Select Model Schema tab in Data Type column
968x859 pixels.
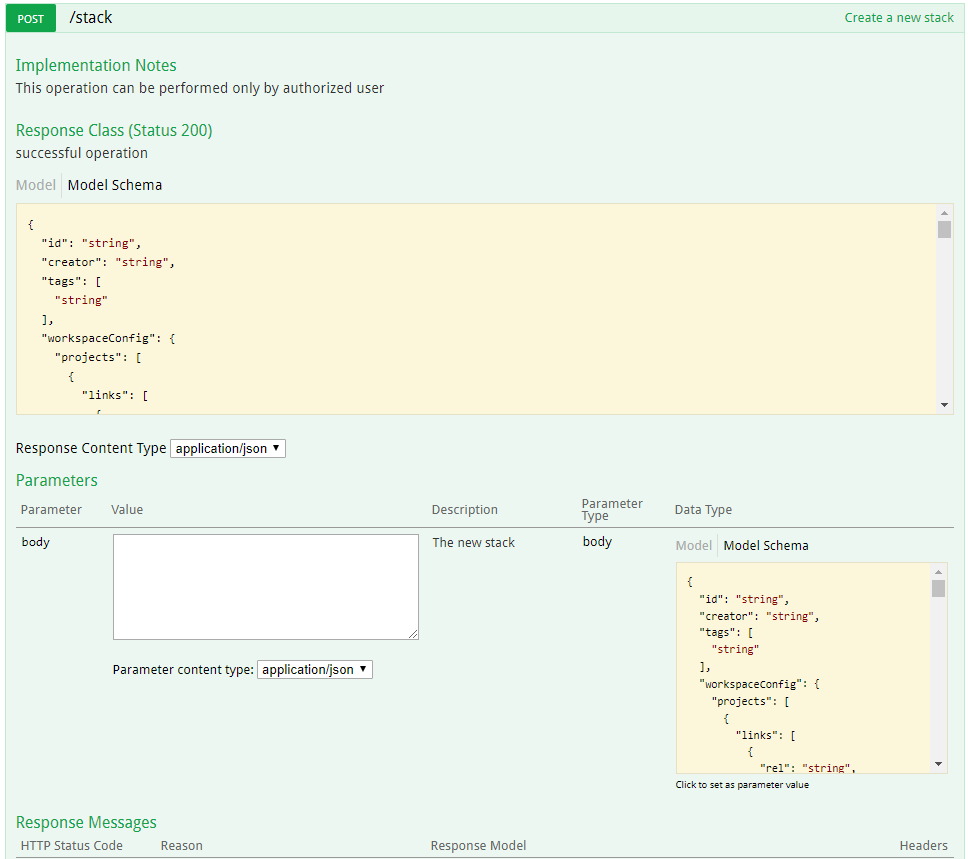point(766,546)
